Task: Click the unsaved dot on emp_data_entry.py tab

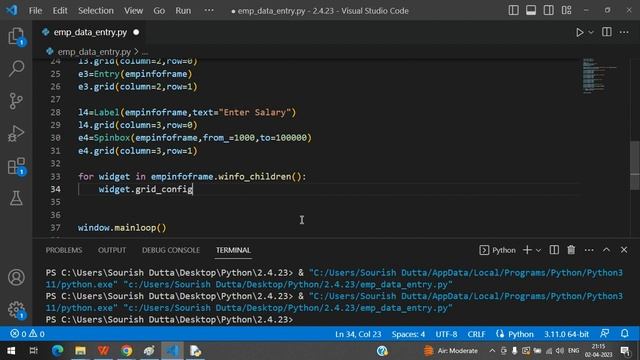Action: pyautogui.click(x=136, y=32)
